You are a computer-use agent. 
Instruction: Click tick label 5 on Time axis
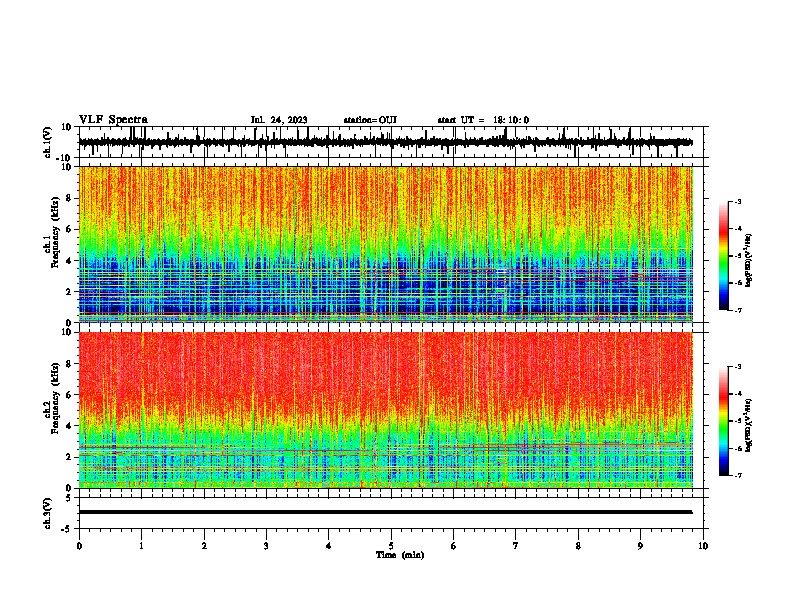coord(391,546)
